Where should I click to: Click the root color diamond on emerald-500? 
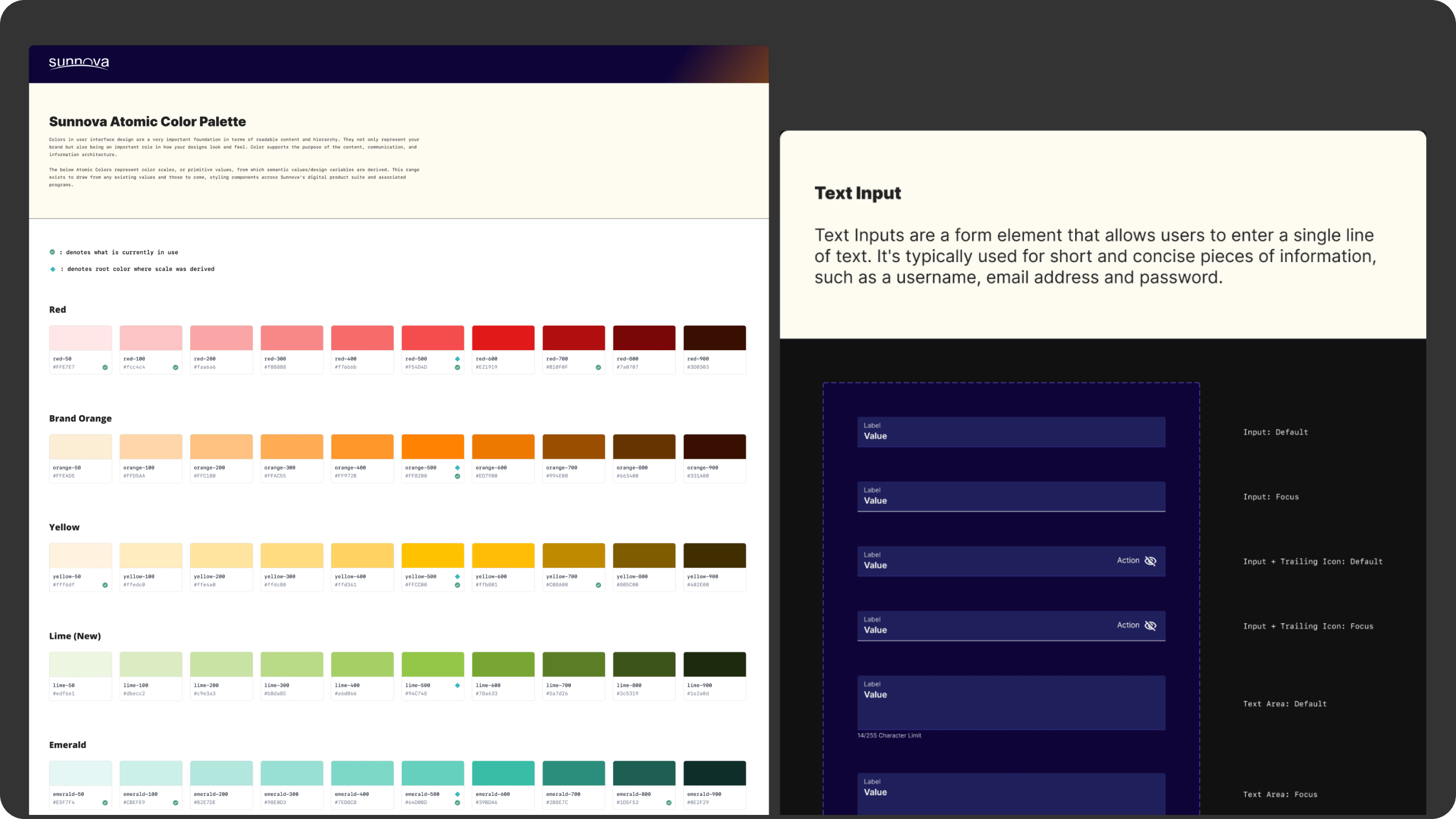(457, 794)
